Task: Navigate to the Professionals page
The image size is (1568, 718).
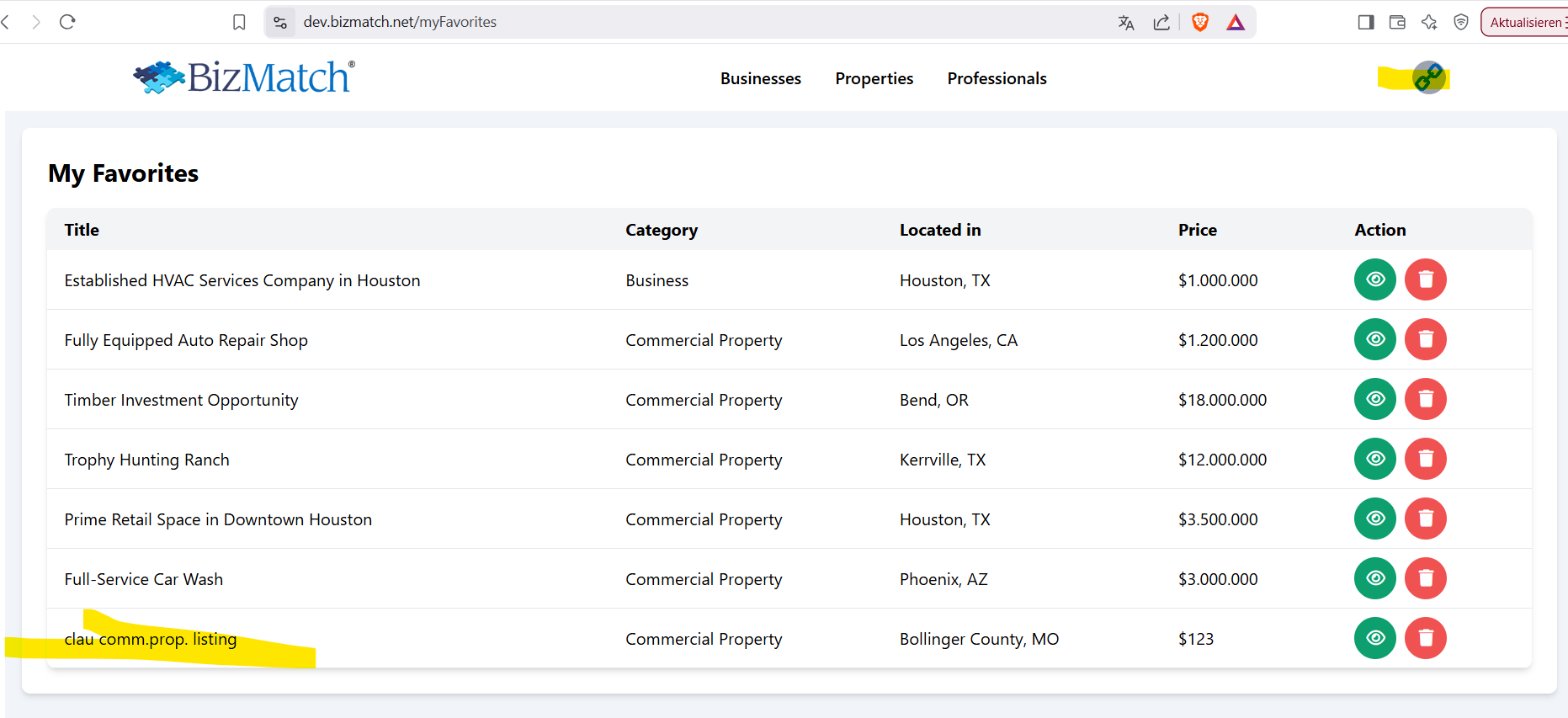Action: (997, 78)
